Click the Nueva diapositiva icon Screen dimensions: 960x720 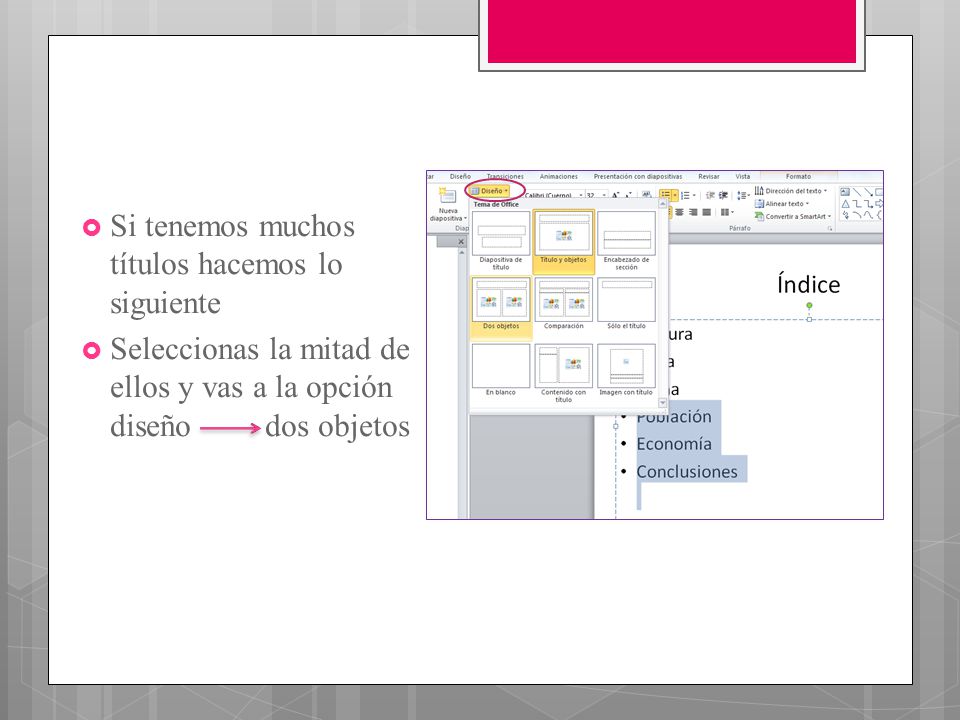[448, 196]
